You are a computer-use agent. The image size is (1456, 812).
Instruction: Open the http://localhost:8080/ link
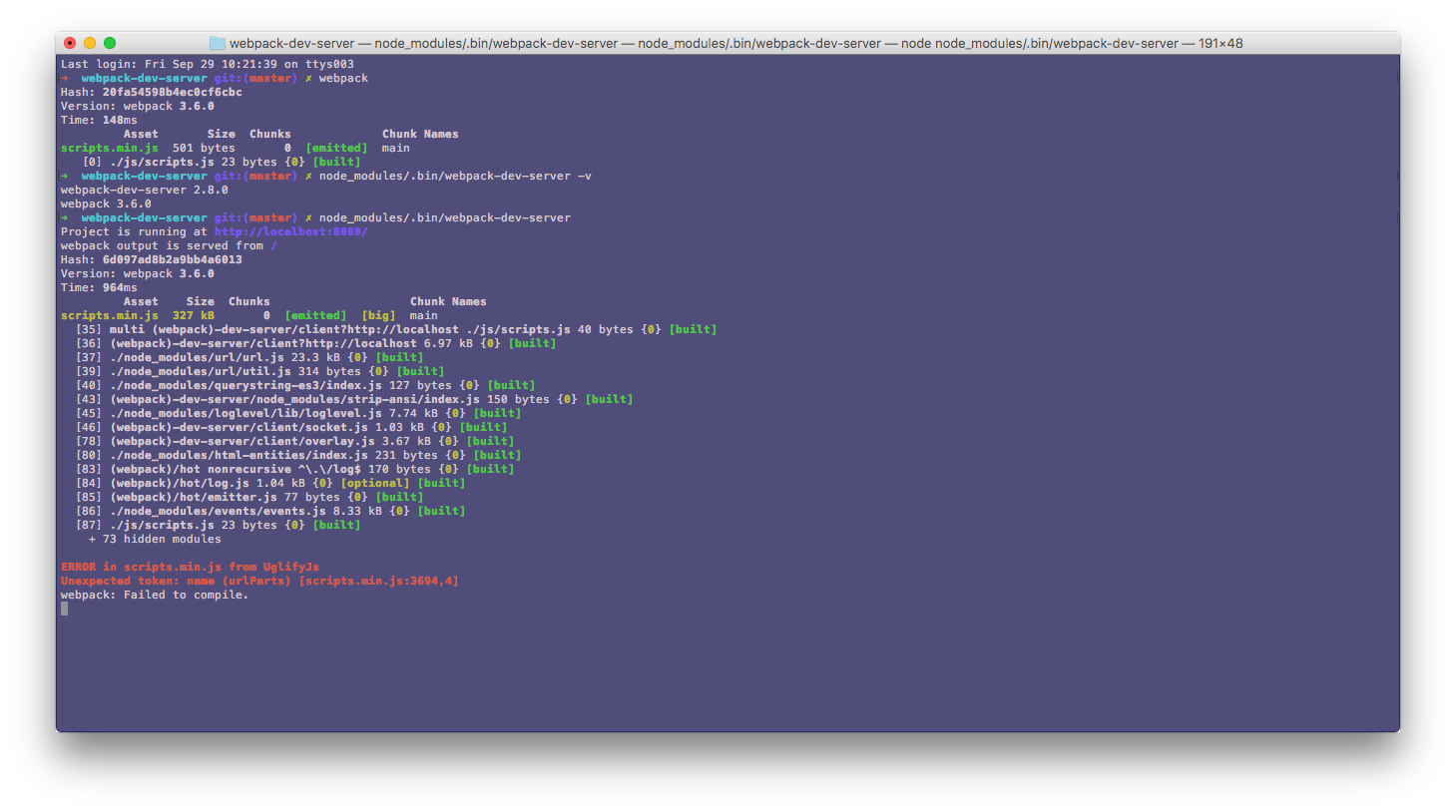(291, 231)
